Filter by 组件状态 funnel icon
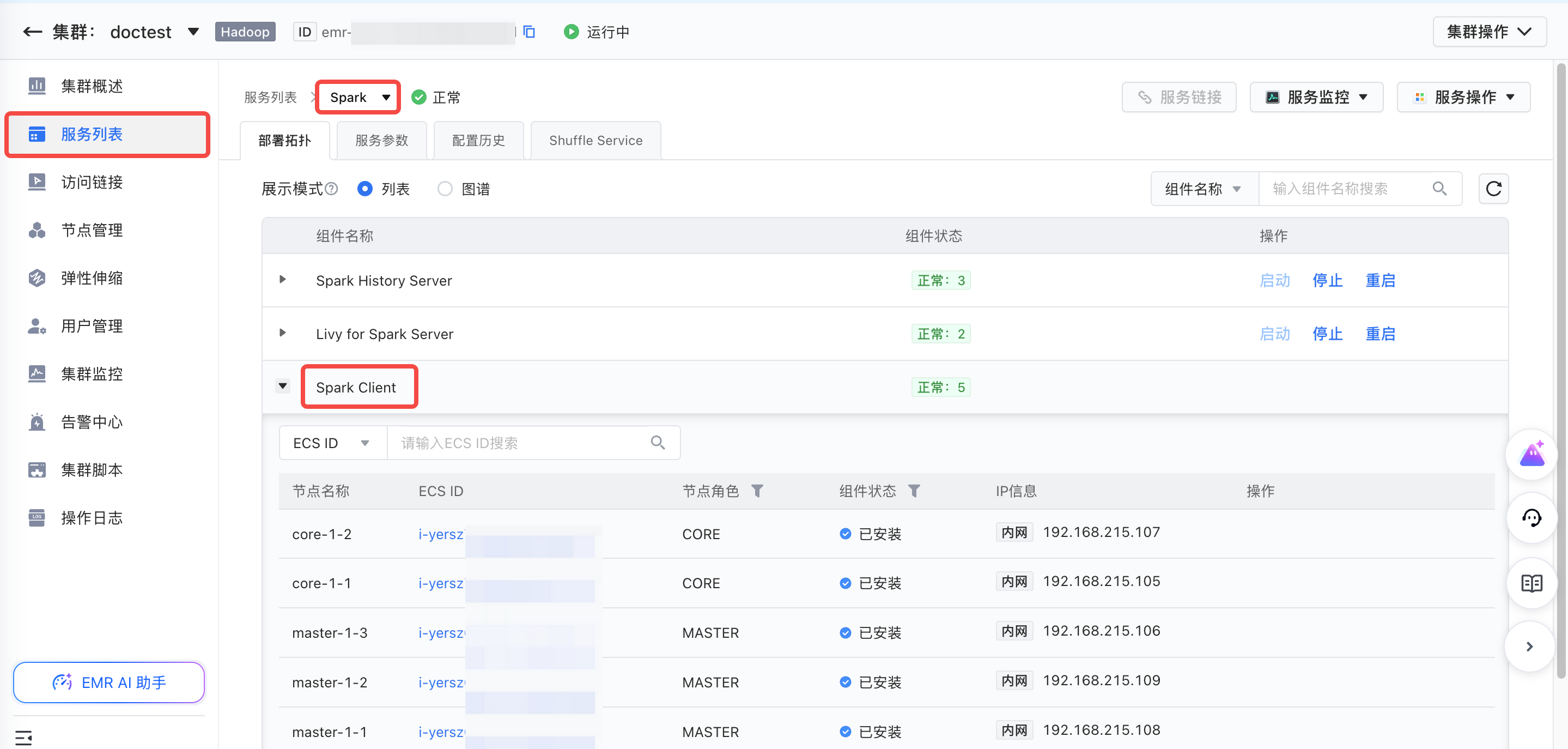Image resolution: width=1568 pixels, height=749 pixels. click(914, 491)
